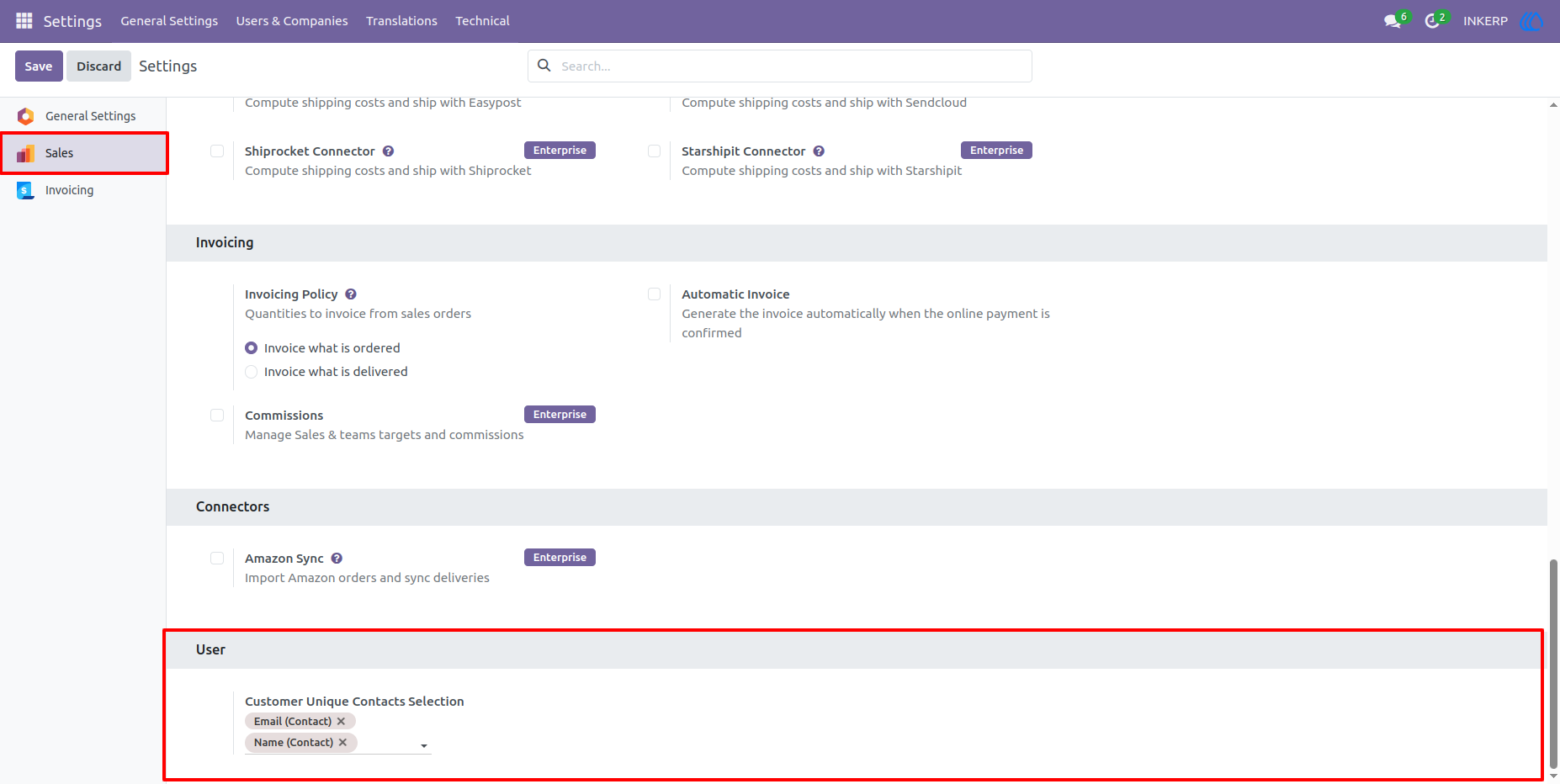
Task: Click the Shiprocket Enterprise badge
Action: tap(560, 151)
